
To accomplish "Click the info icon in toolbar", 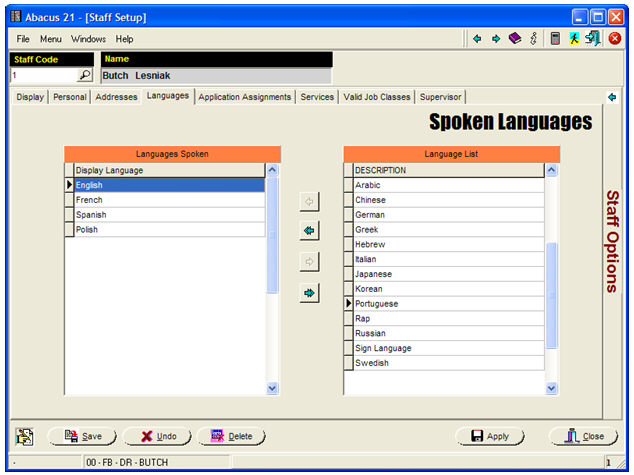I will pyautogui.click(x=534, y=39).
